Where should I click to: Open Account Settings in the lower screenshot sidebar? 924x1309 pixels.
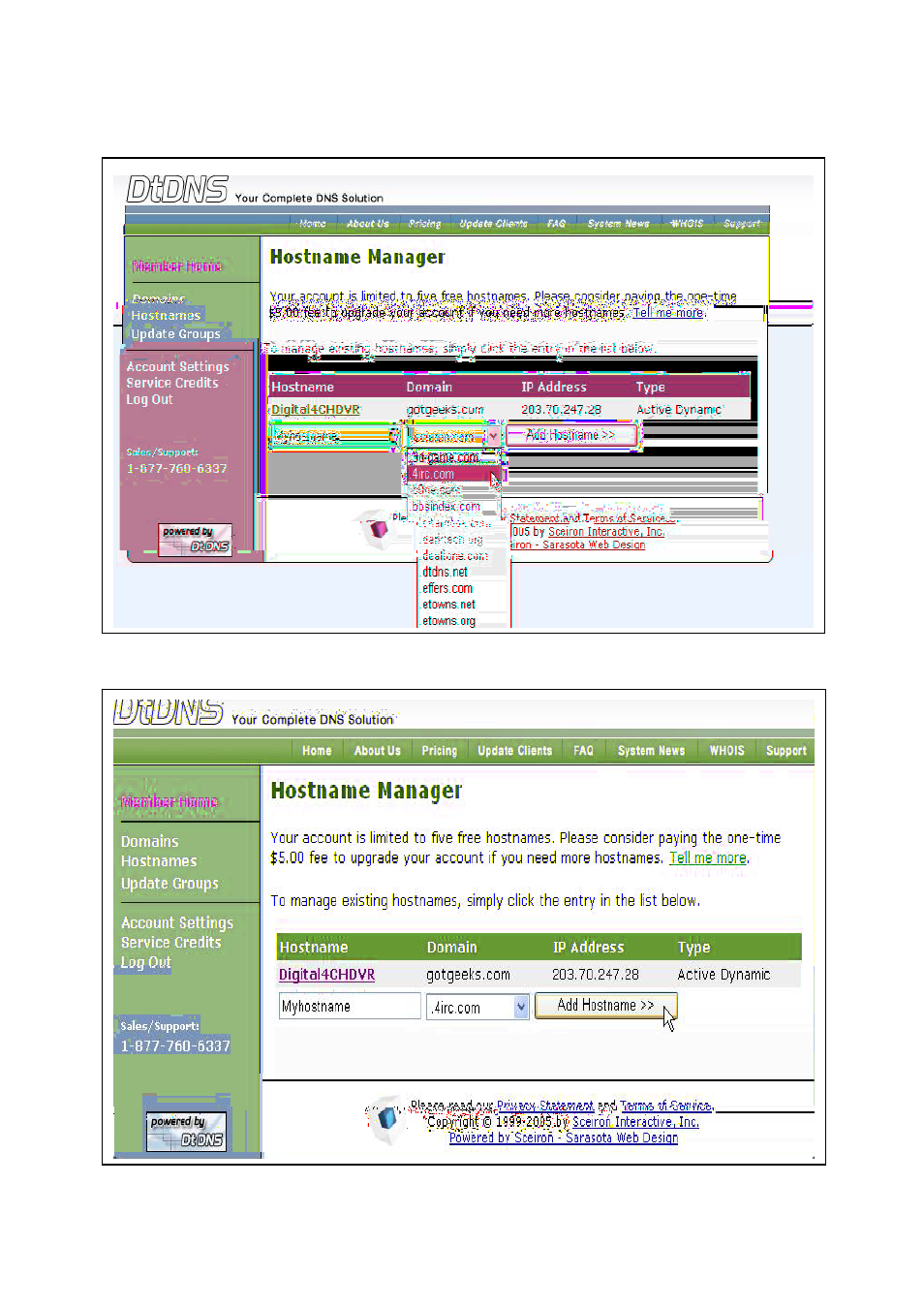177,923
